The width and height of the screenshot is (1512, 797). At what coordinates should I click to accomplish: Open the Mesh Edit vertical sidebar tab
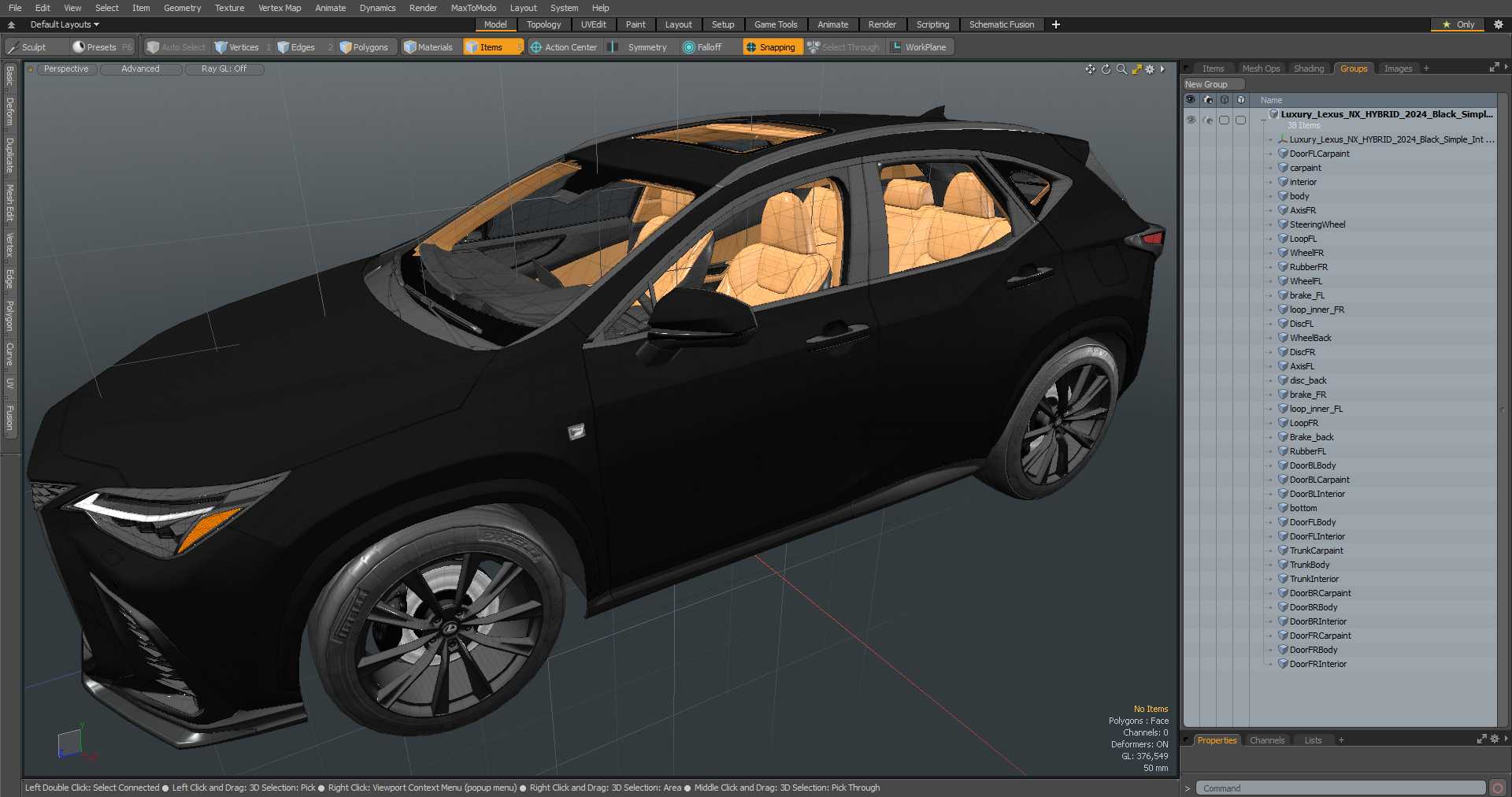coord(10,203)
